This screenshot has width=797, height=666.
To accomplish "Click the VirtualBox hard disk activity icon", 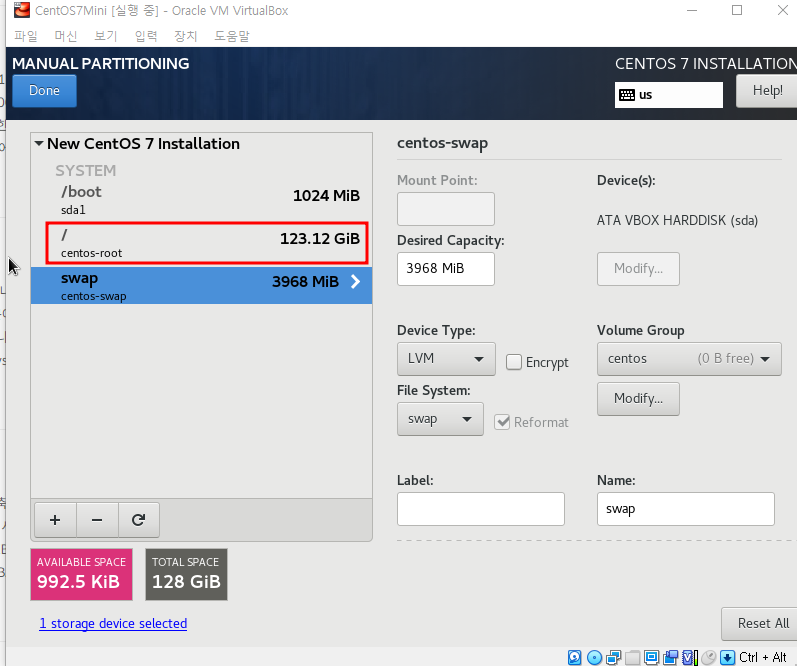I will pos(574,657).
